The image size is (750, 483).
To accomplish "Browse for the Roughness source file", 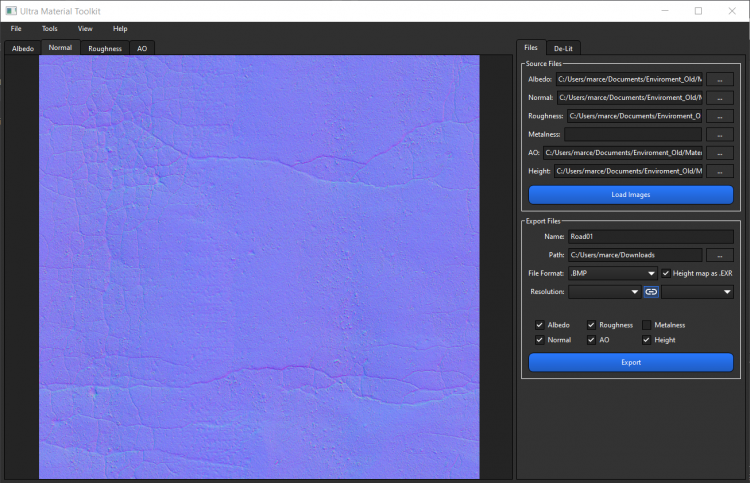I will (x=720, y=116).
